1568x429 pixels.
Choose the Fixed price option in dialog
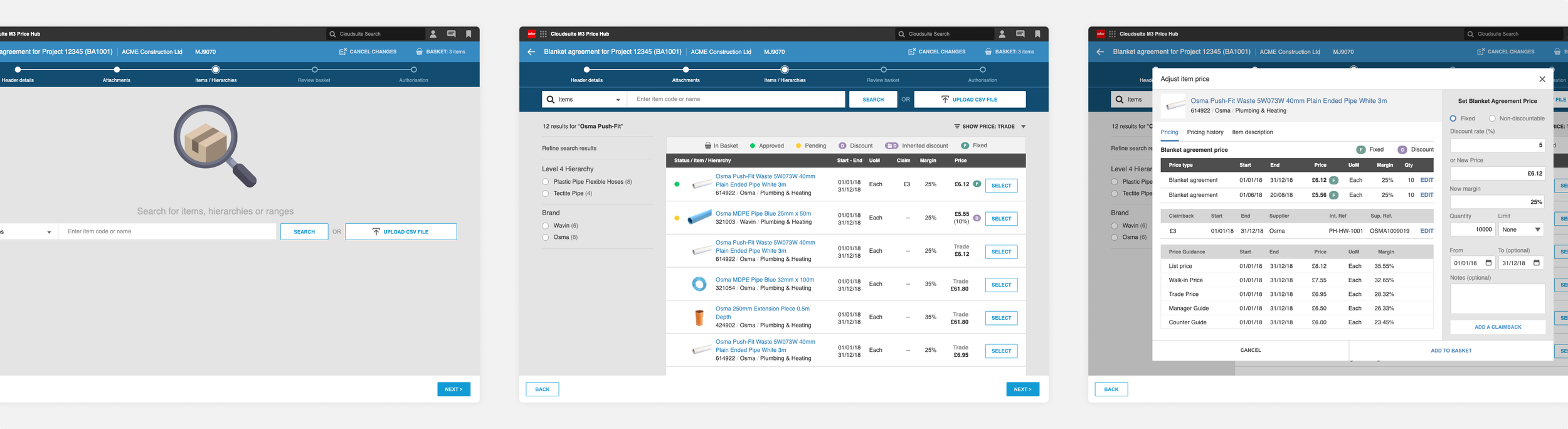click(x=1453, y=119)
